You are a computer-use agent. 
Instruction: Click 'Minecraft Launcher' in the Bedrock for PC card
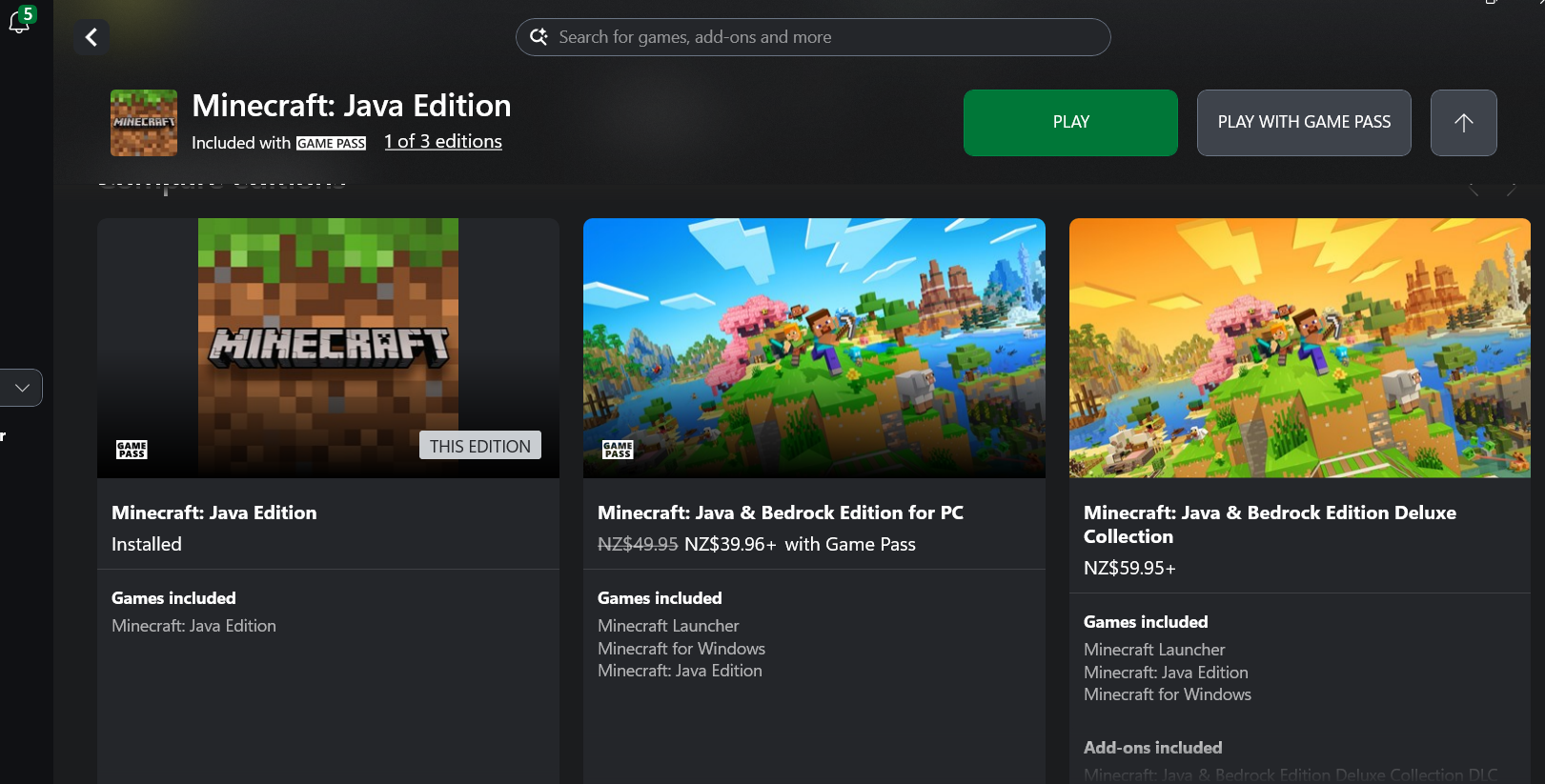pos(668,626)
